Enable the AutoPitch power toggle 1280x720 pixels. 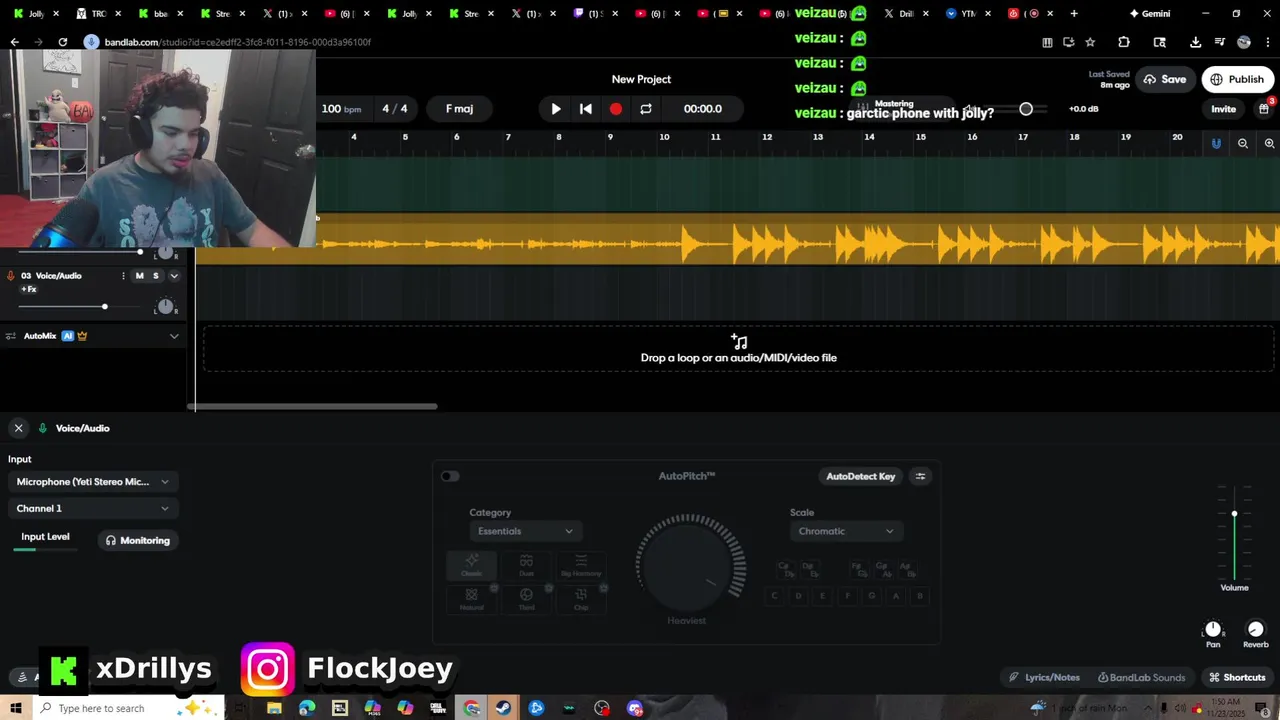click(x=450, y=476)
